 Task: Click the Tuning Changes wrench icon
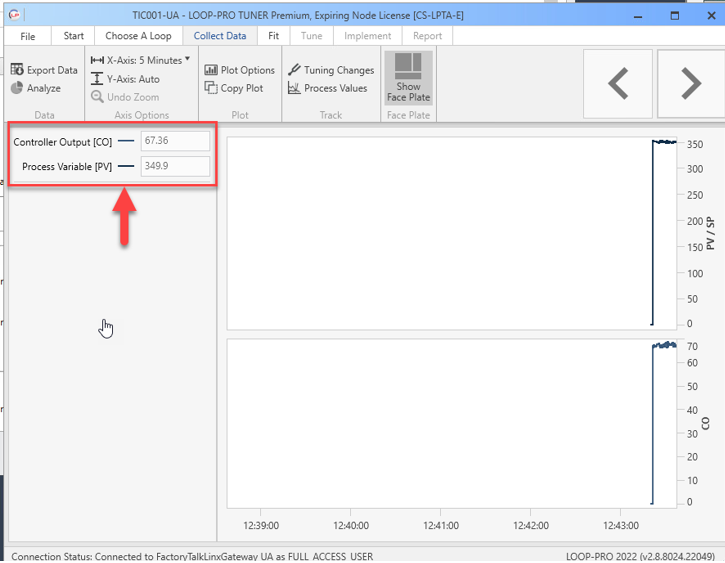point(294,70)
